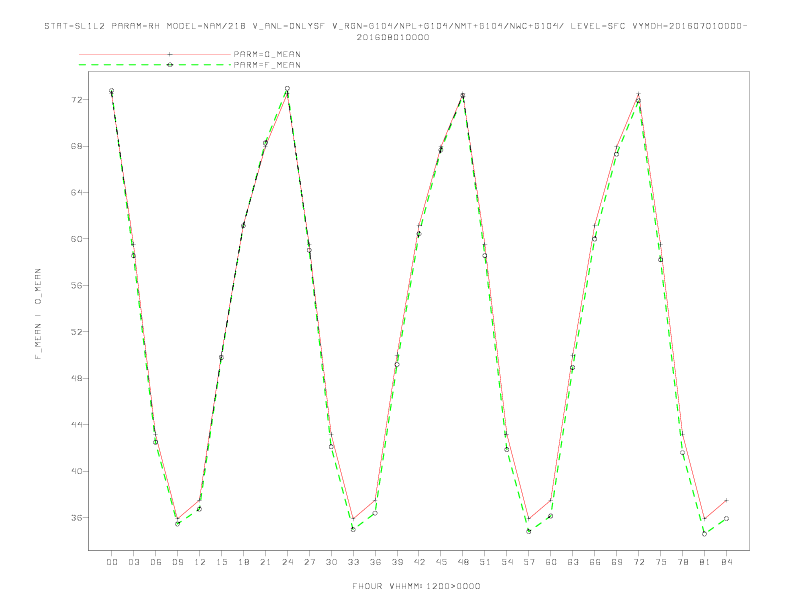Image resolution: width=792 pixels, height=612 pixels.
Task: Click x-axis tick label 00
Action: coord(112,562)
